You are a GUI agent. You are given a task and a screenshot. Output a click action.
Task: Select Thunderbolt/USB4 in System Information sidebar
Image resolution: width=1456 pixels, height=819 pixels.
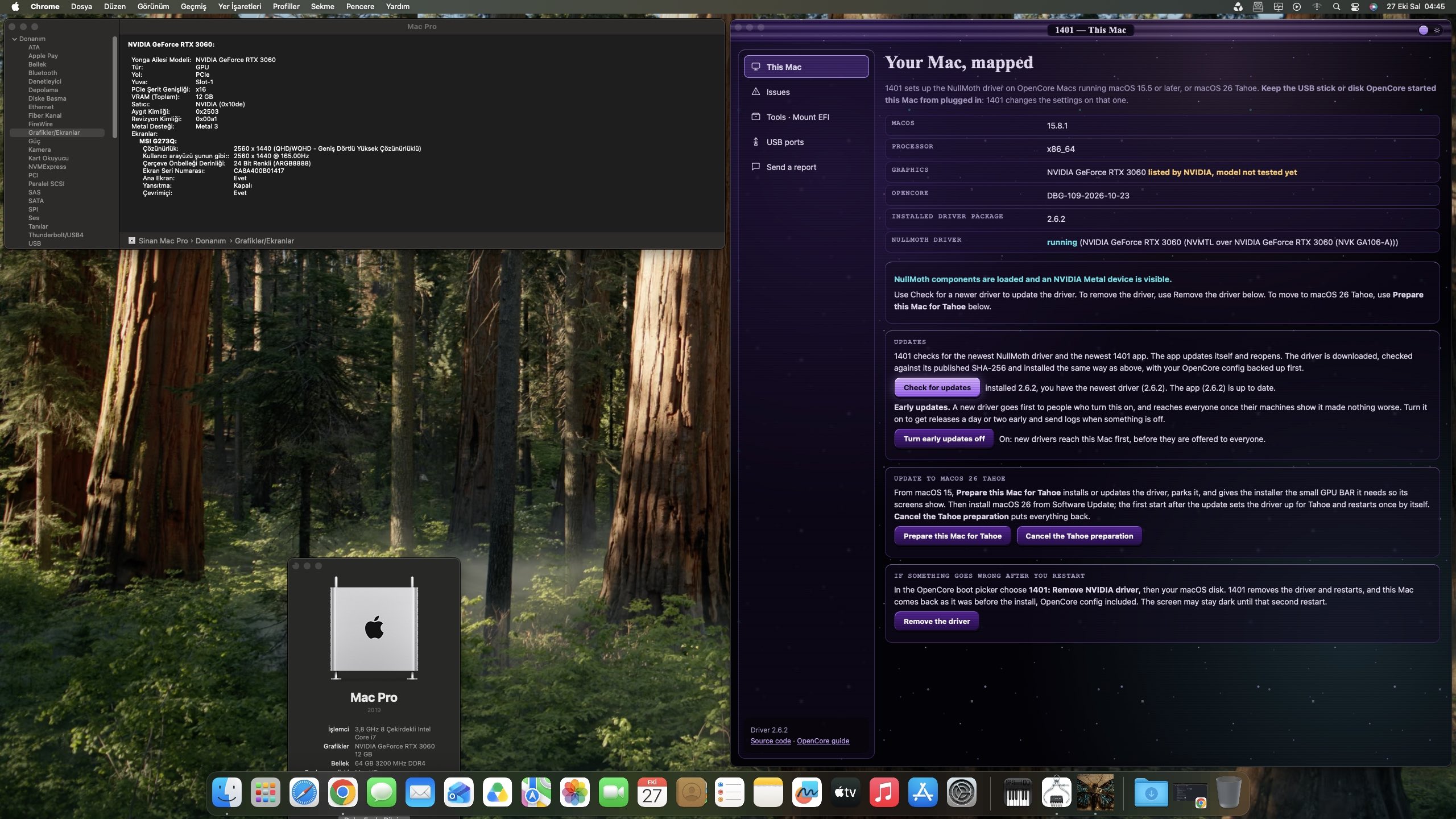click(x=56, y=235)
